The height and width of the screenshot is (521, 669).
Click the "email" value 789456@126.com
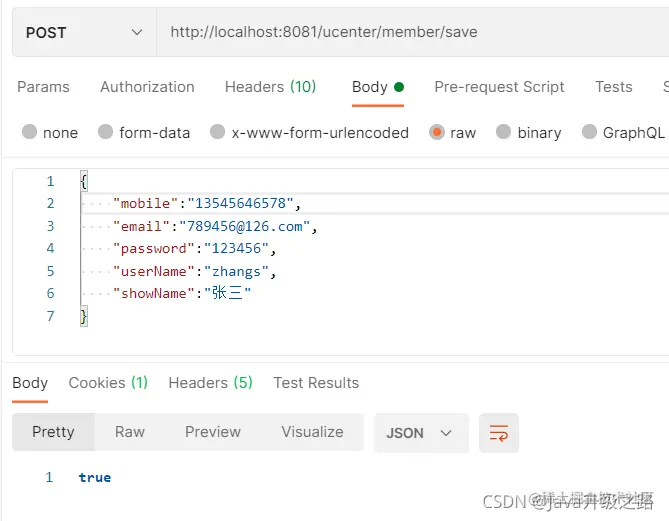pos(244,226)
